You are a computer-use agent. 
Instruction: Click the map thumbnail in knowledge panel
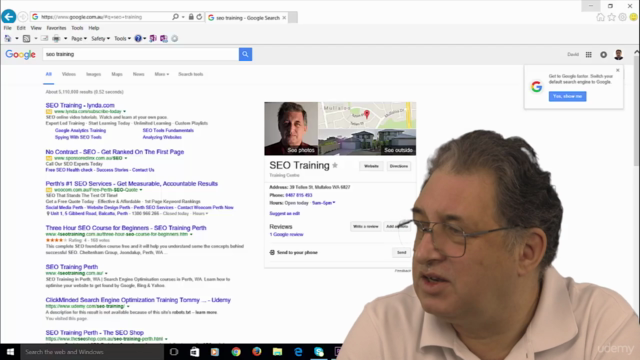(367, 116)
